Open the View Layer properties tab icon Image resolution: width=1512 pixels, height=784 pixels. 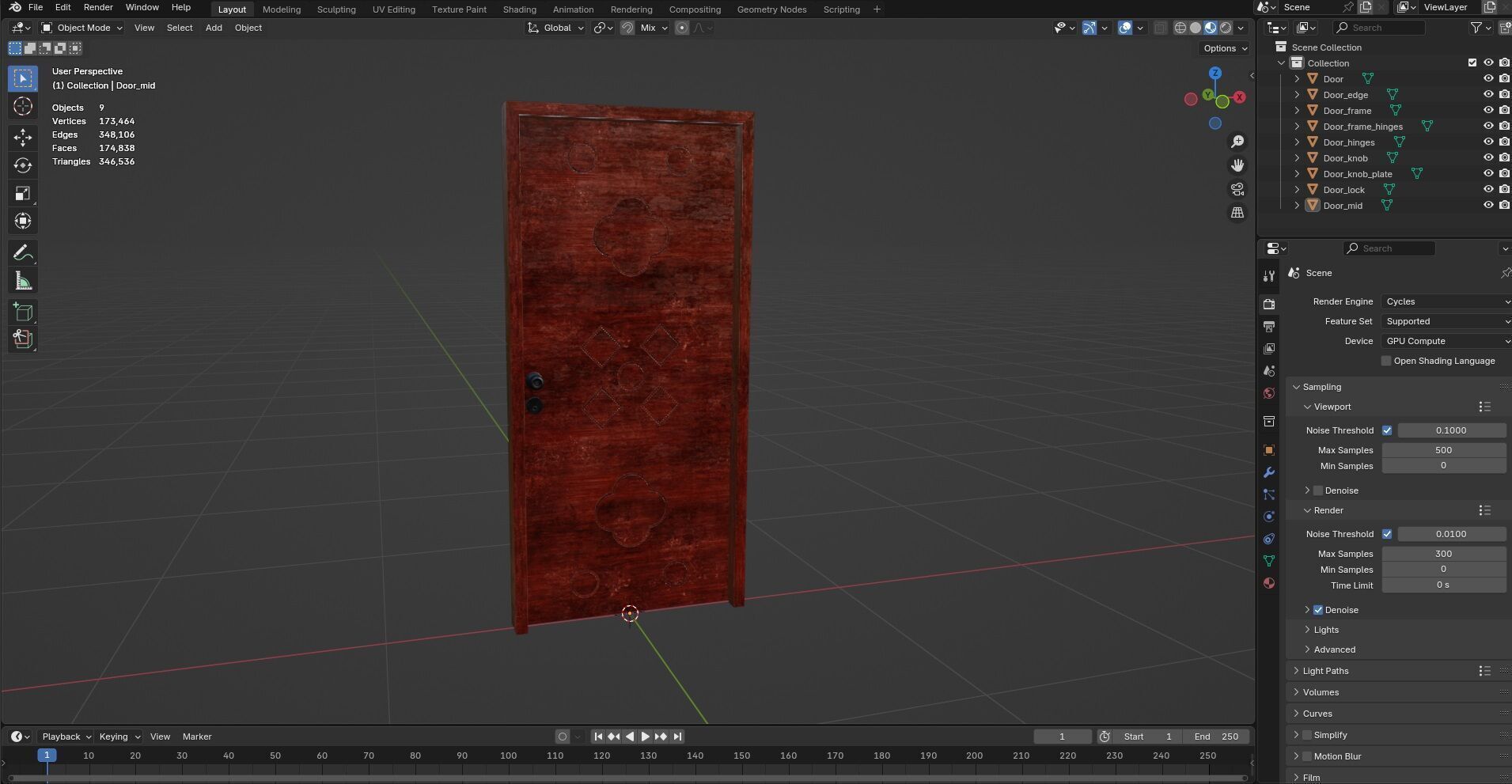point(1269,349)
